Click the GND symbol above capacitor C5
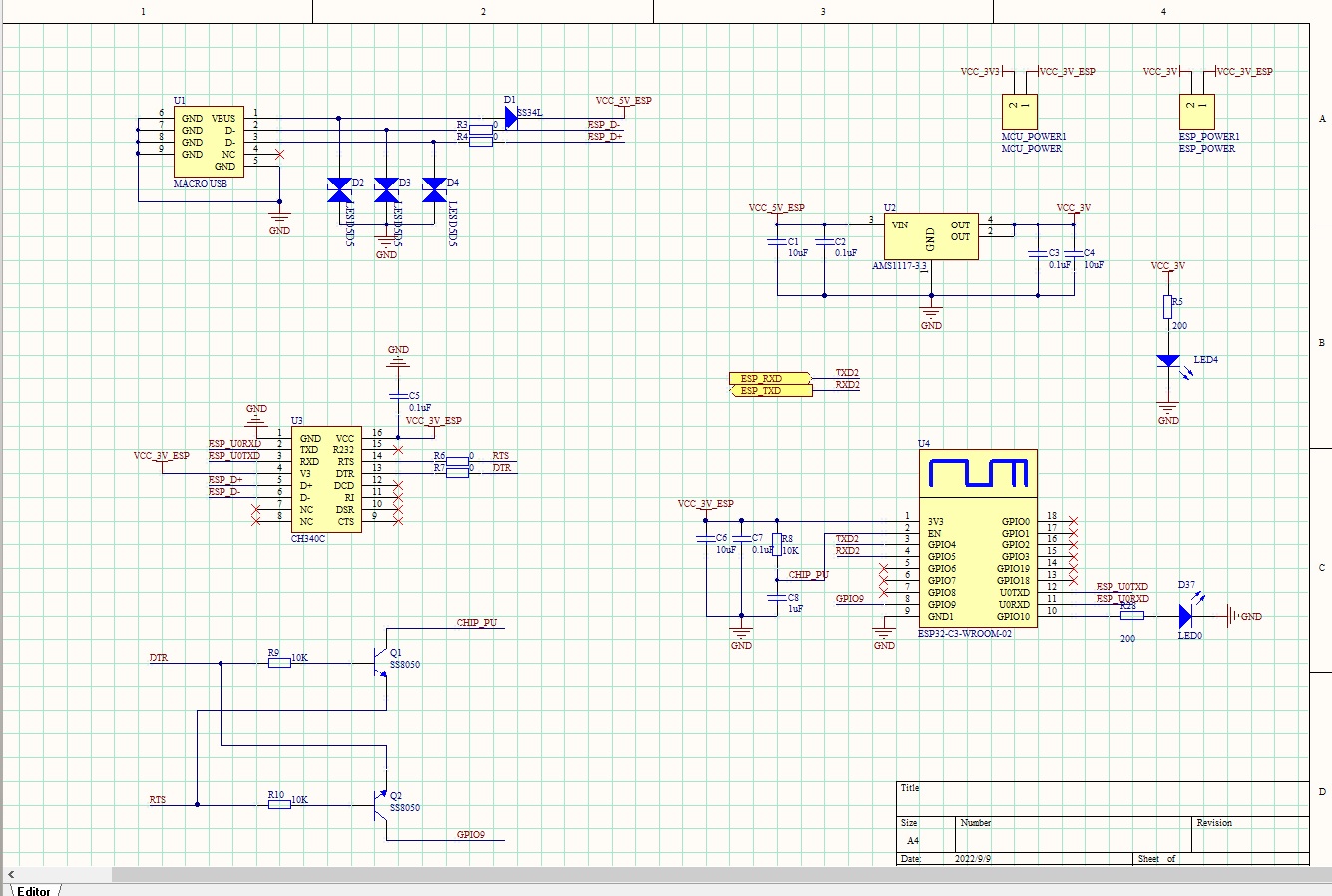This screenshot has width=1332, height=896. (x=398, y=355)
